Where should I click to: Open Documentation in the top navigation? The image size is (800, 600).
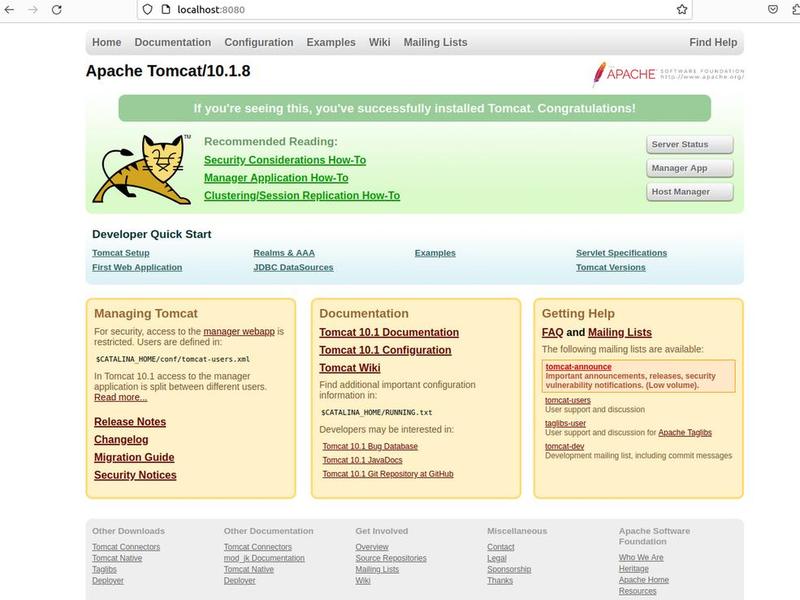172,42
